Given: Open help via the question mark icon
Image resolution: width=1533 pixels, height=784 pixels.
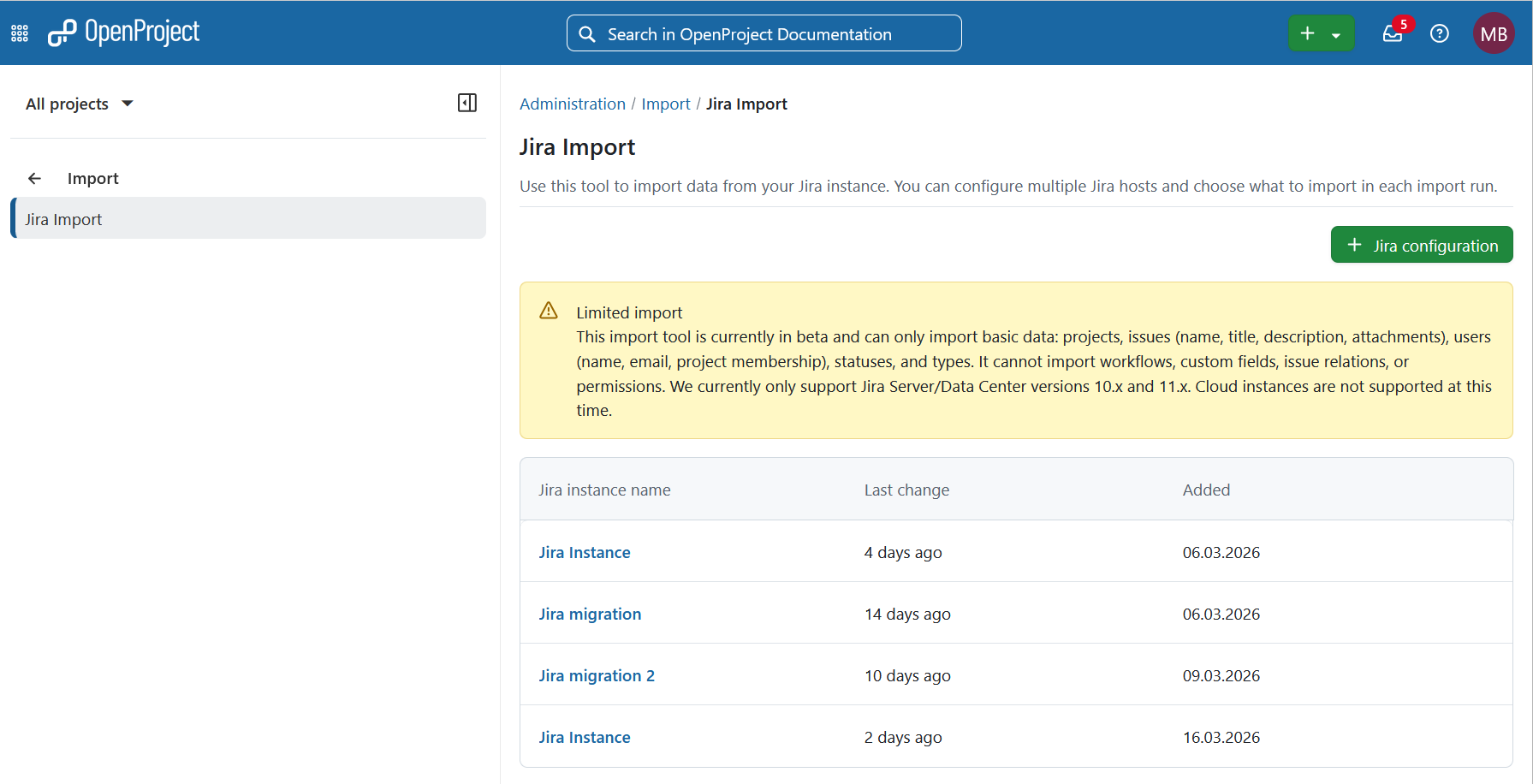Looking at the screenshot, I should coord(1440,33).
